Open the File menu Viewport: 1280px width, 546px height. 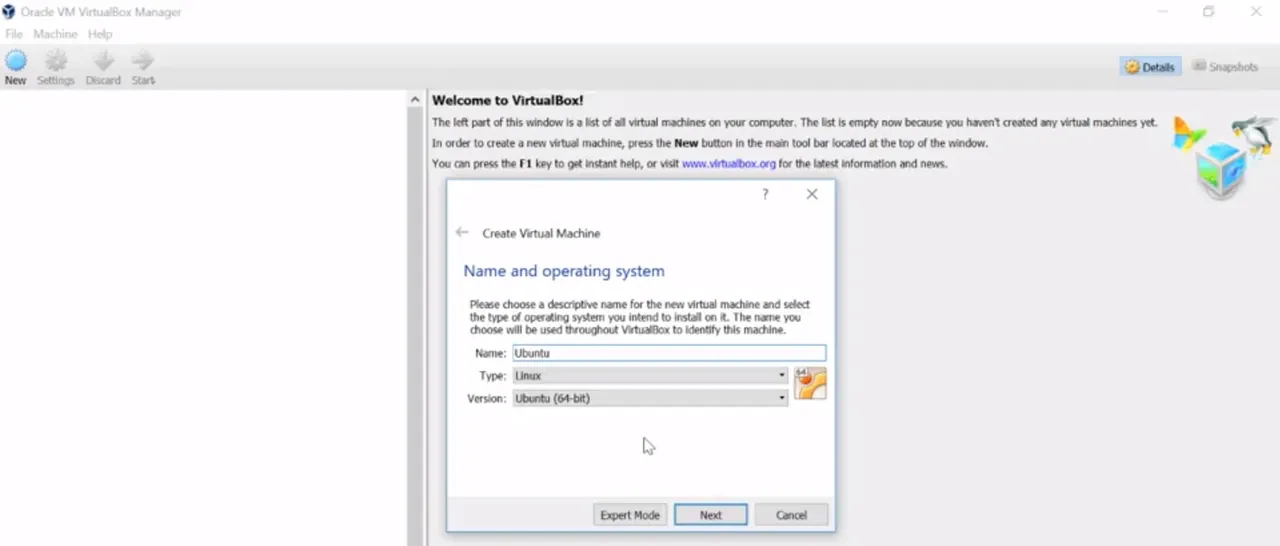pos(13,34)
